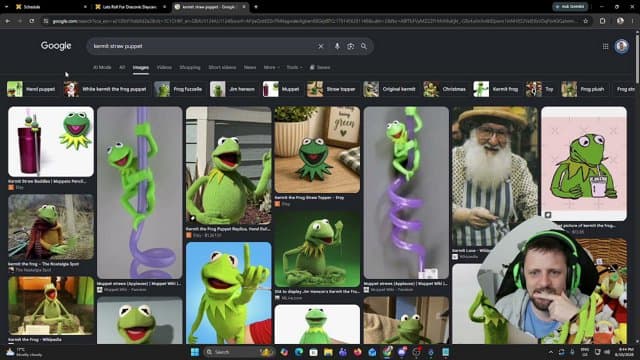
Task: Switch to the All results tab
Action: pos(122,67)
